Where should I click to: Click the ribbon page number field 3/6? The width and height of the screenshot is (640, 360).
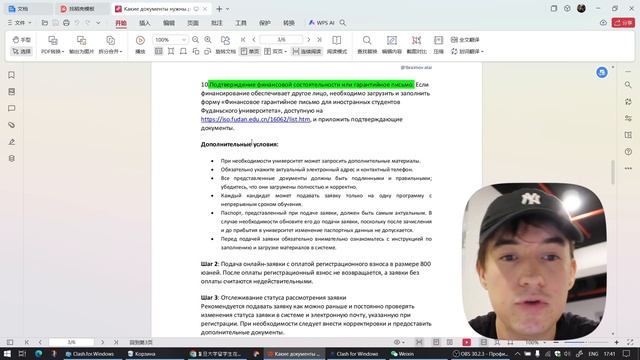tap(281, 40)
